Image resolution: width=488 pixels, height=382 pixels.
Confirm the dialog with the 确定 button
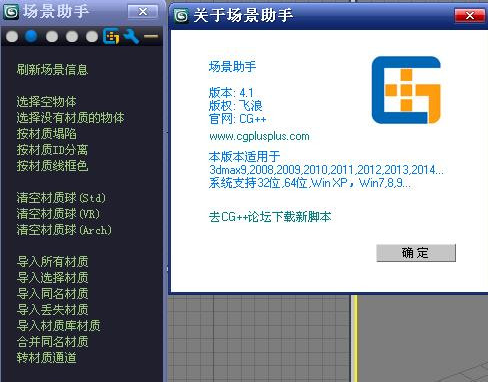click(416, 253)
